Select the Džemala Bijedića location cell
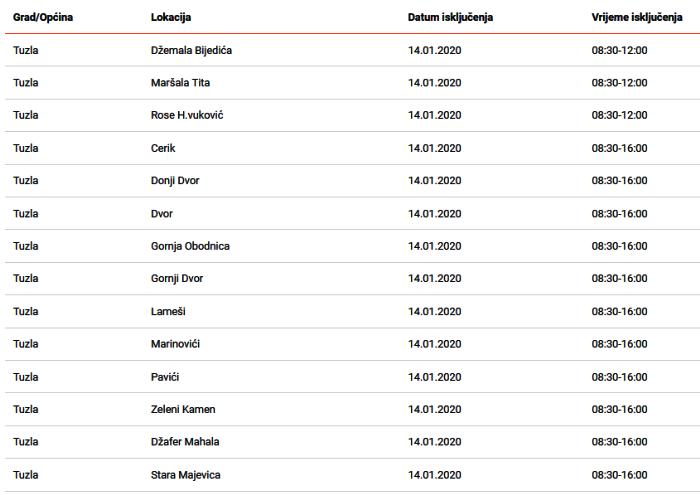The image size is (700, 495). click(191, 50)
